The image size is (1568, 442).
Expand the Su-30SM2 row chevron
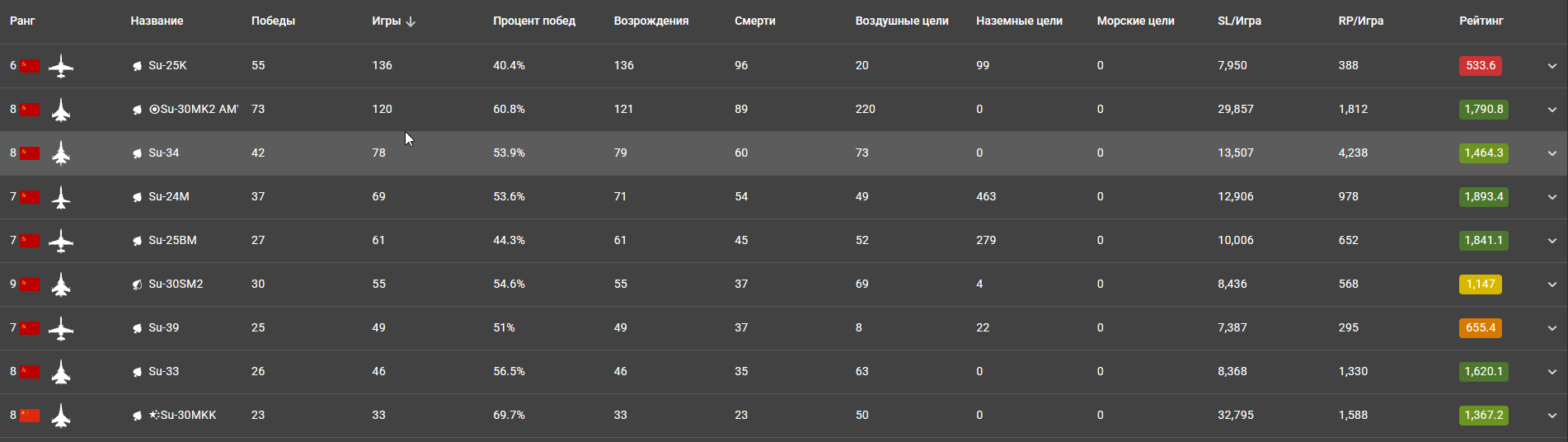point(1552,284)
